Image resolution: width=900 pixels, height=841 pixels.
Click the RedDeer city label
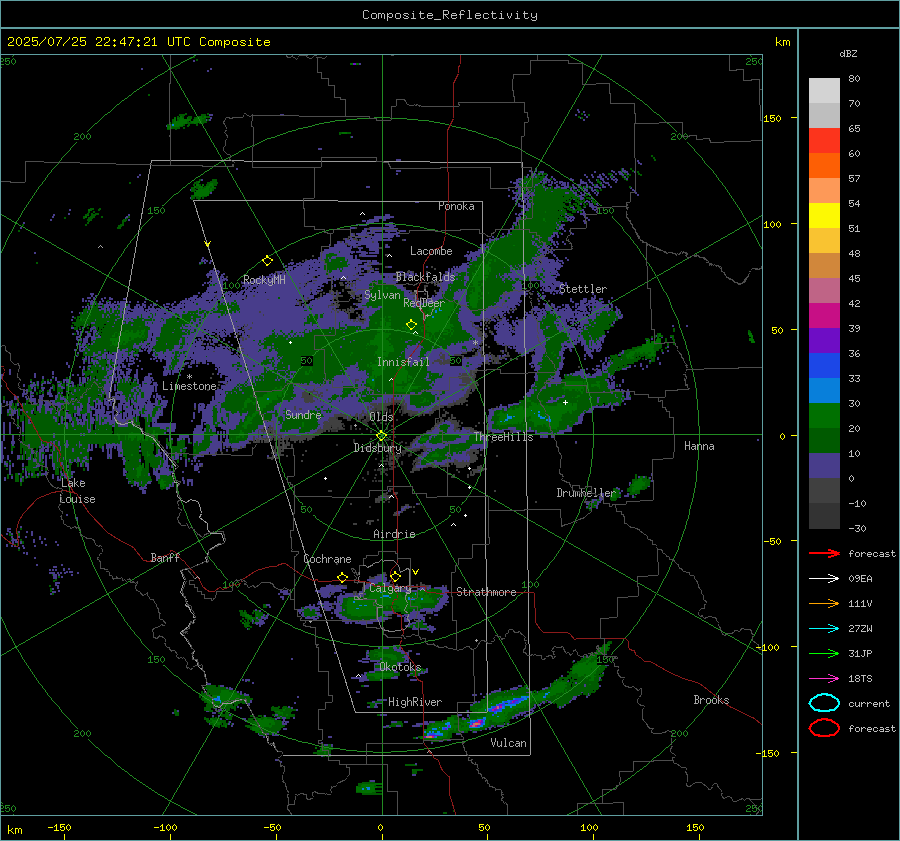tap(424, 303)
